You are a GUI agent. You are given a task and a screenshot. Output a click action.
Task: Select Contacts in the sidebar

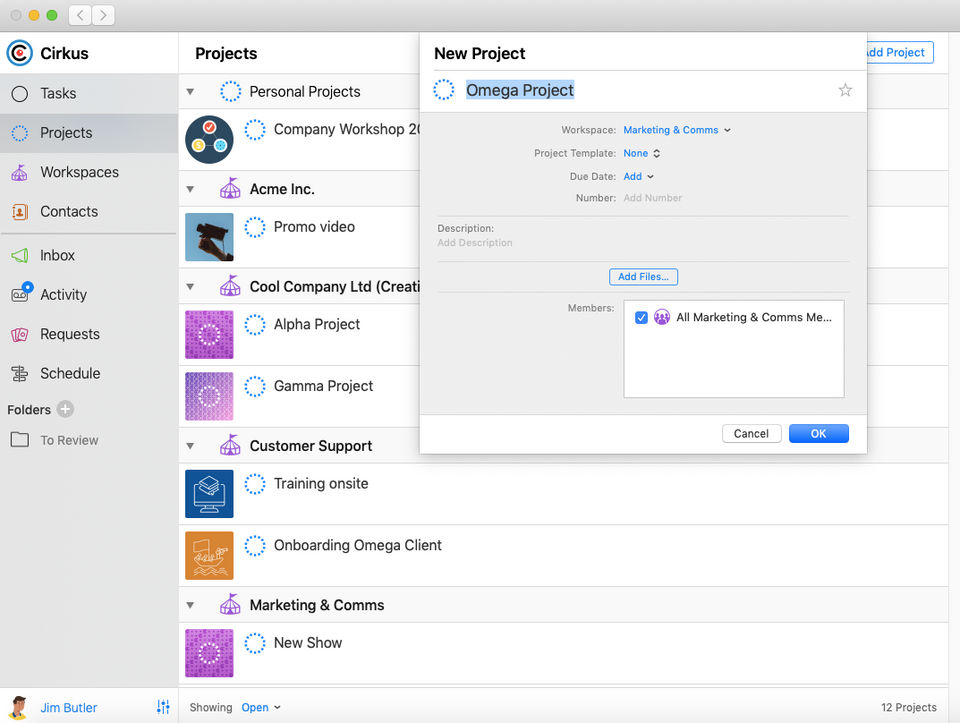68,211
